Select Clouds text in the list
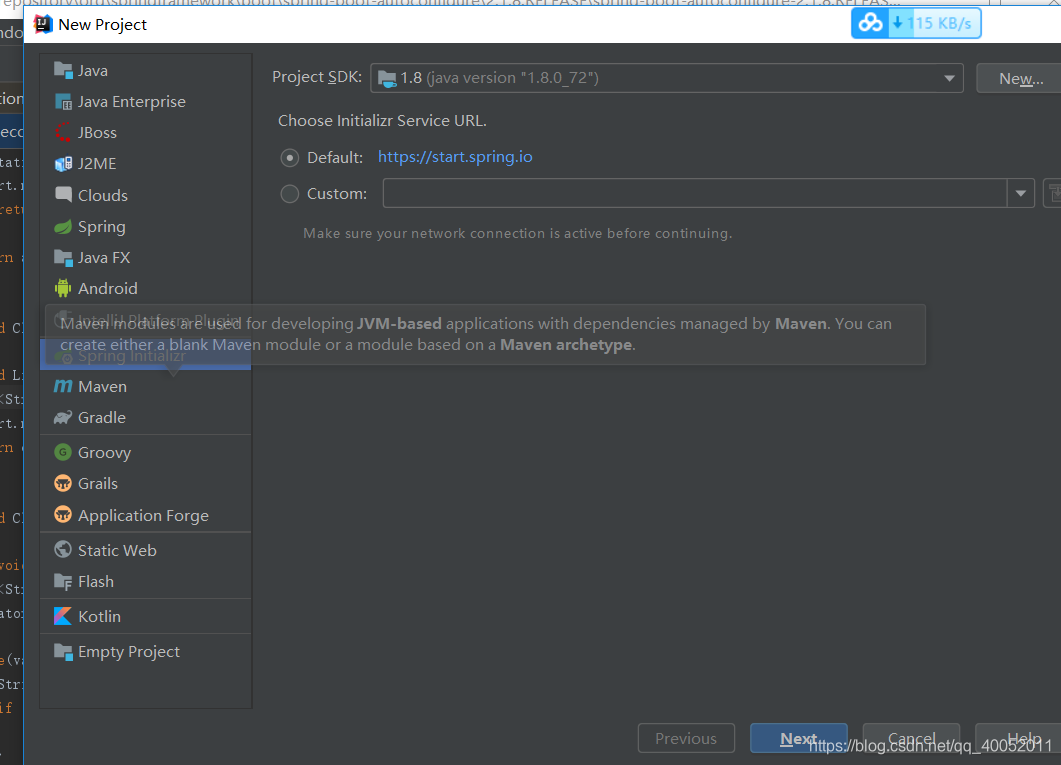Viewport: 1061px width, 765px height. click(103, 195)
